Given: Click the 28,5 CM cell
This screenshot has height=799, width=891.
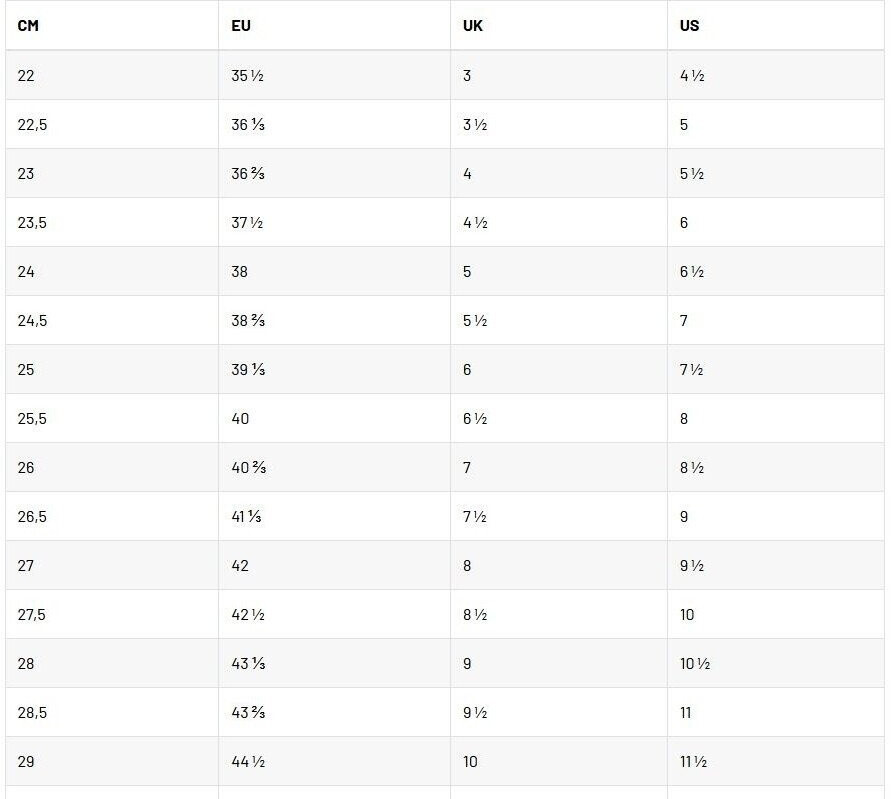Looking at the screenshot, I should (32, 712).
